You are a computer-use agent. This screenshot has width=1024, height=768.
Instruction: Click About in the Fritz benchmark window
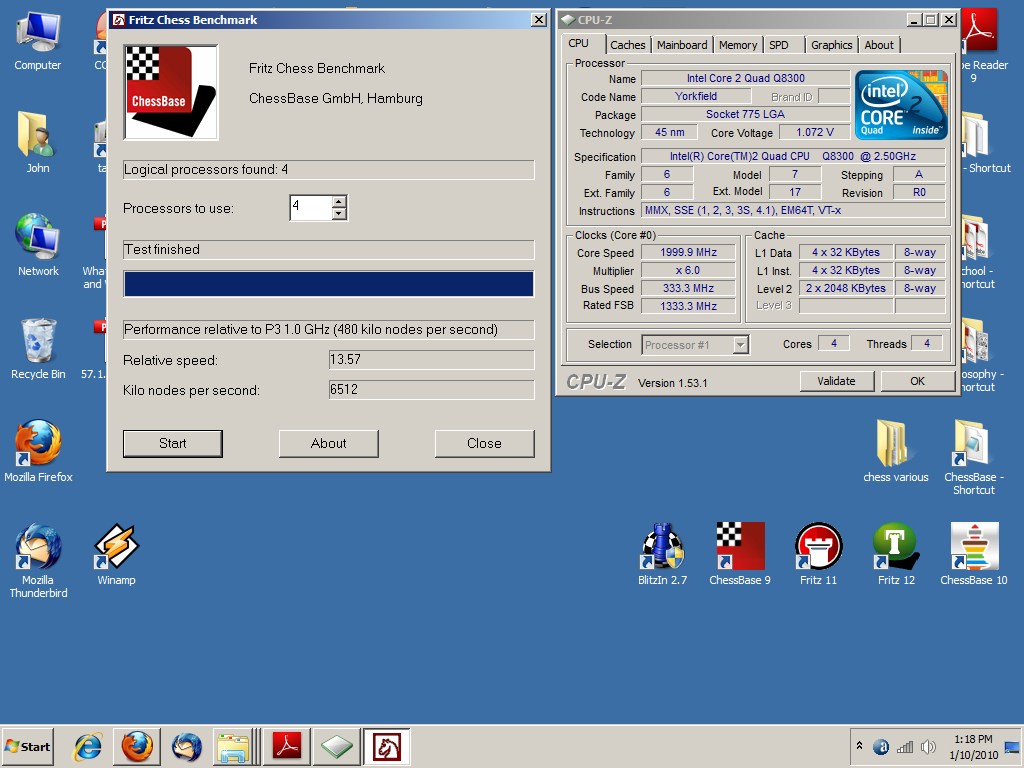328,443
